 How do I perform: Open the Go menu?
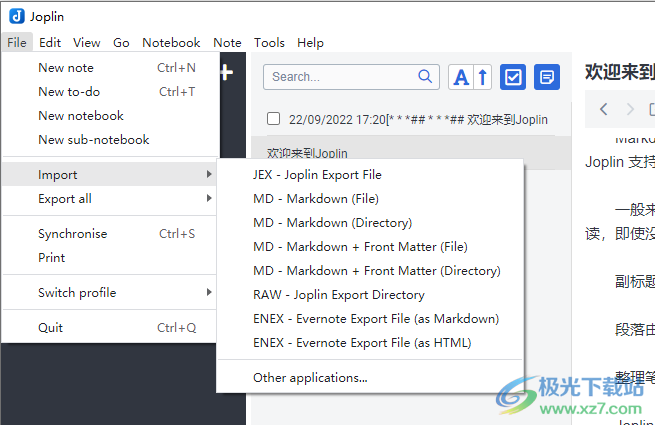121,43
